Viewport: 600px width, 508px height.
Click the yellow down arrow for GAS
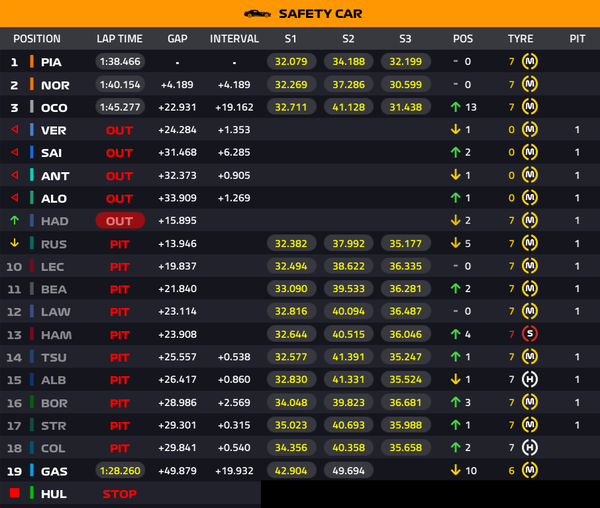[455, 470]
